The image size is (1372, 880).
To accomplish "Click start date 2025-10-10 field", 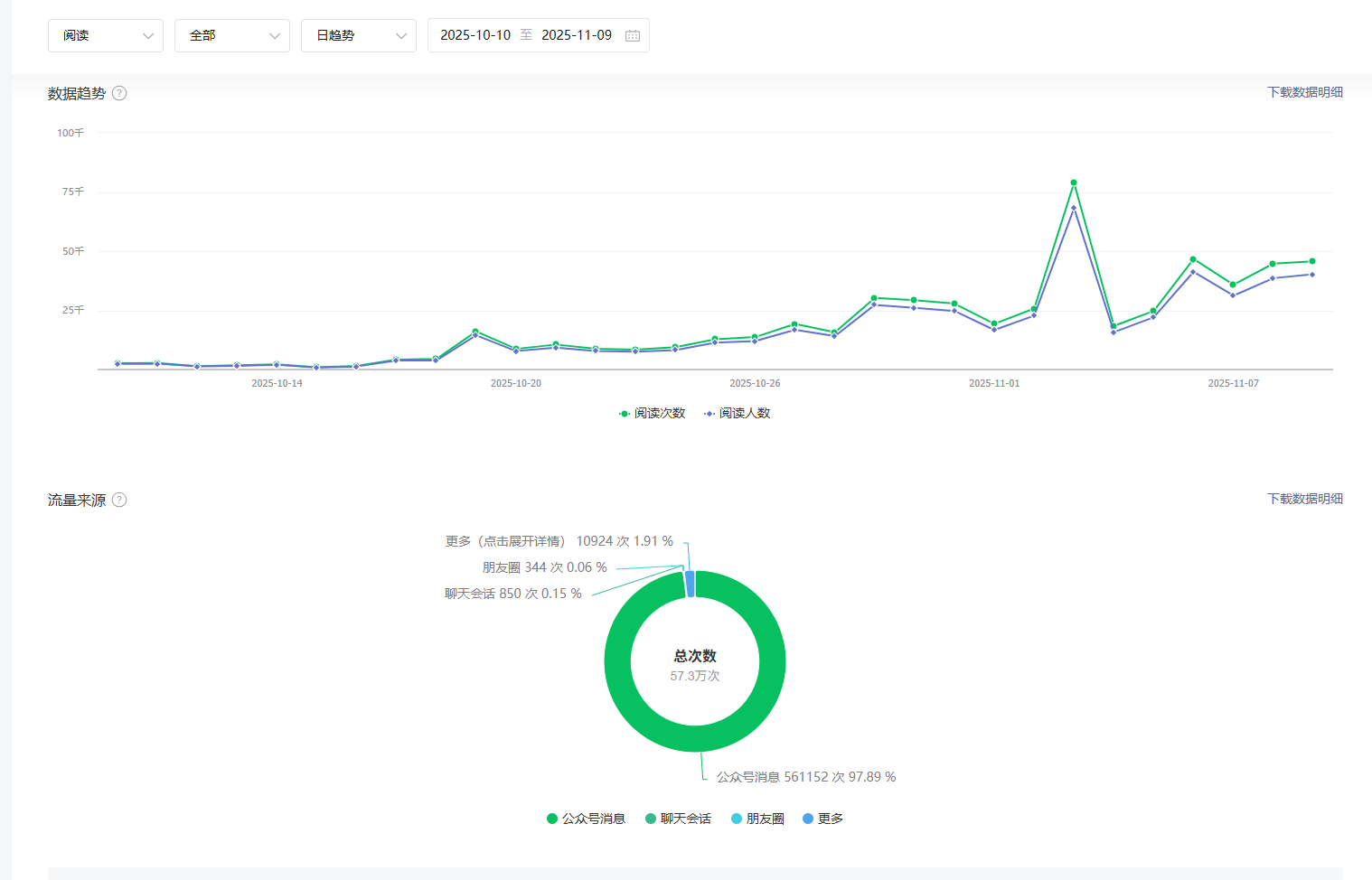I will point(475,35).
